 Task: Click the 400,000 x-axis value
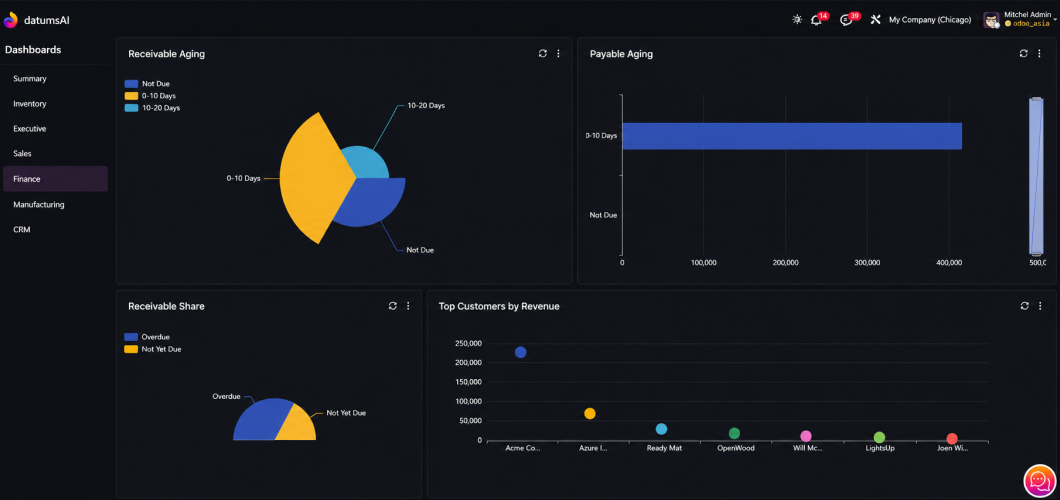[x=949, y=262]
